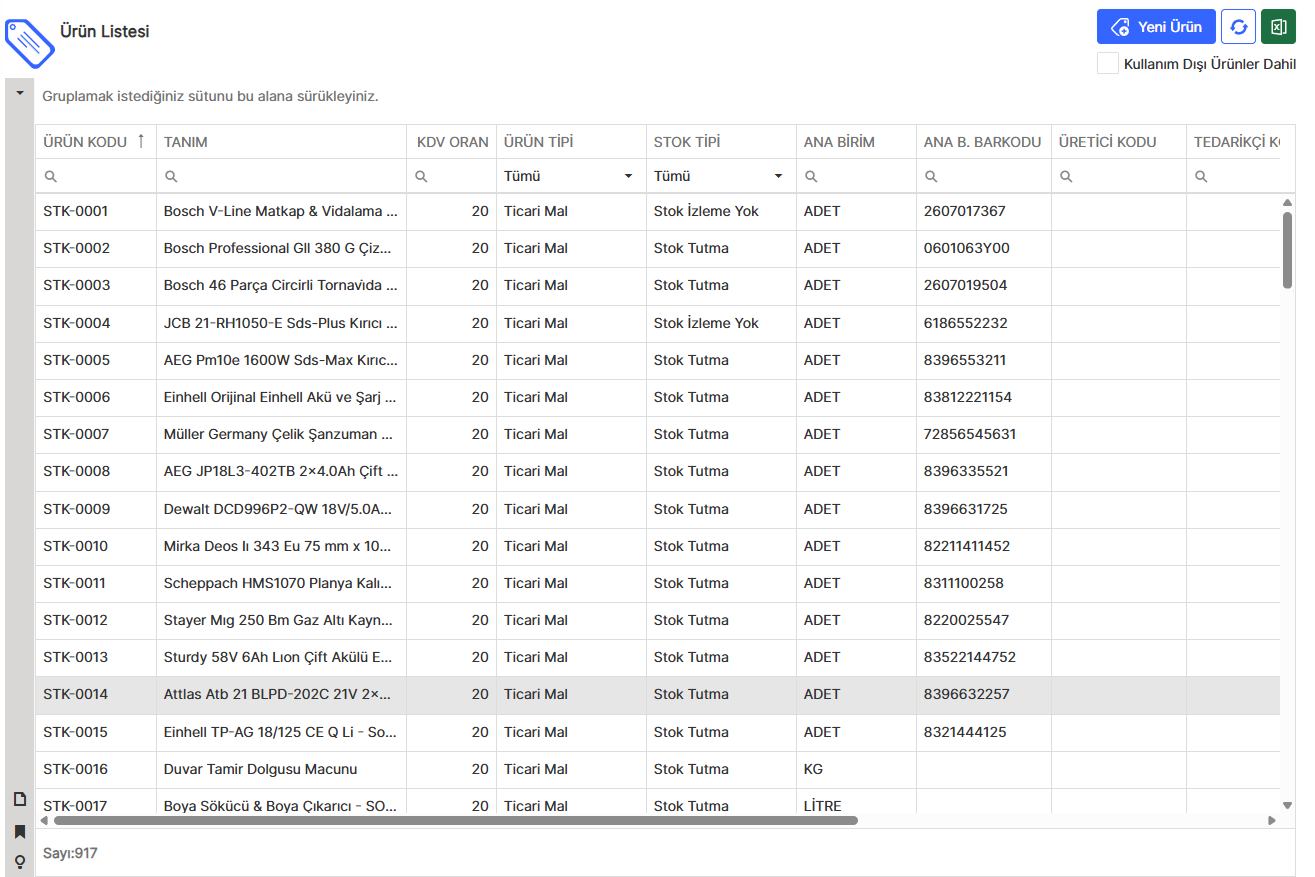Click the vertical scrollbar down arrow
This screenshot has height=877, width=1315.
[x=1287, y=804]
